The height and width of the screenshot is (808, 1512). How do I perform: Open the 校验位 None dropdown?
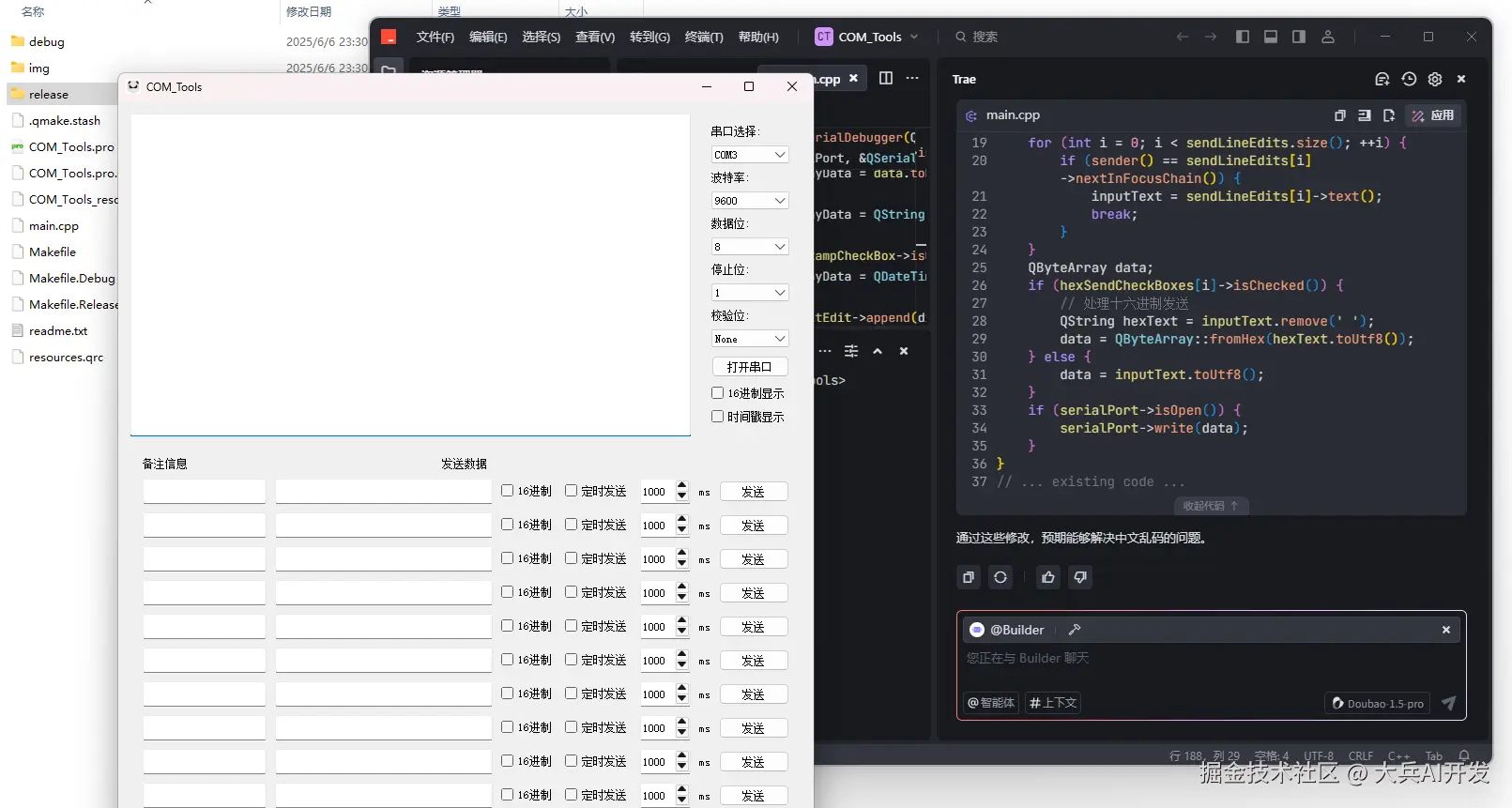pos(750,339)
